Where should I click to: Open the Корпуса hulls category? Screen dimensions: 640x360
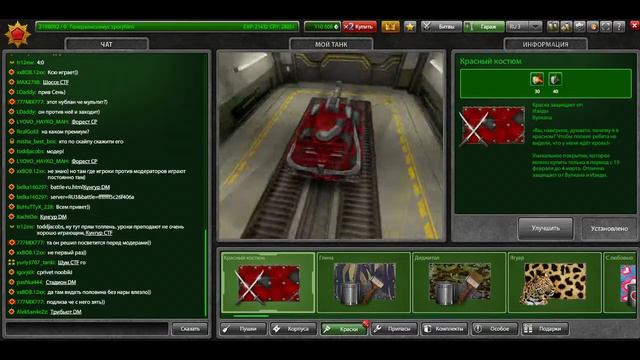coord(293,329)
